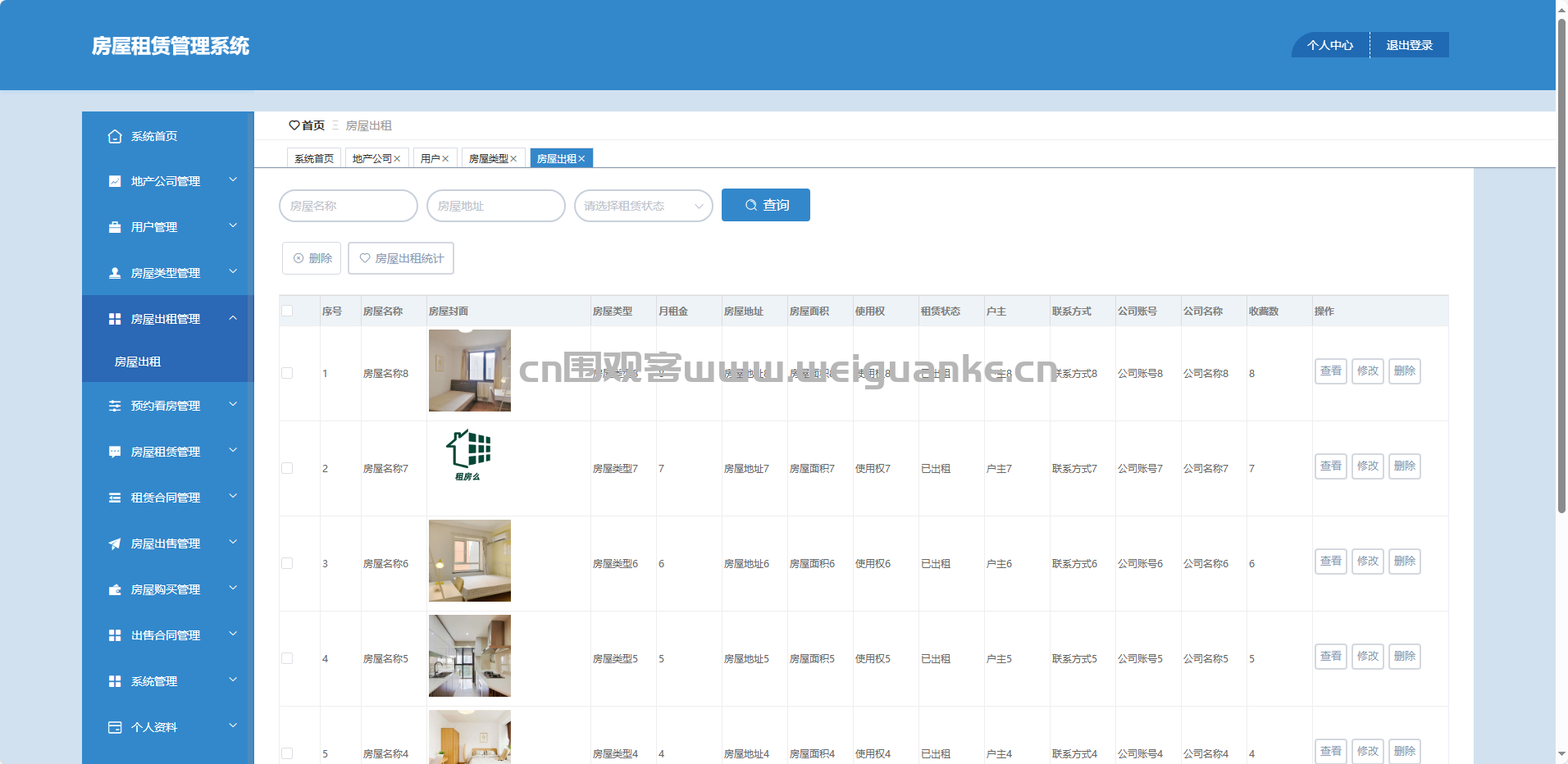The image size is (1568, 764).
Task: Click 查看 for row 房屋名称5
Action: 1331,657
